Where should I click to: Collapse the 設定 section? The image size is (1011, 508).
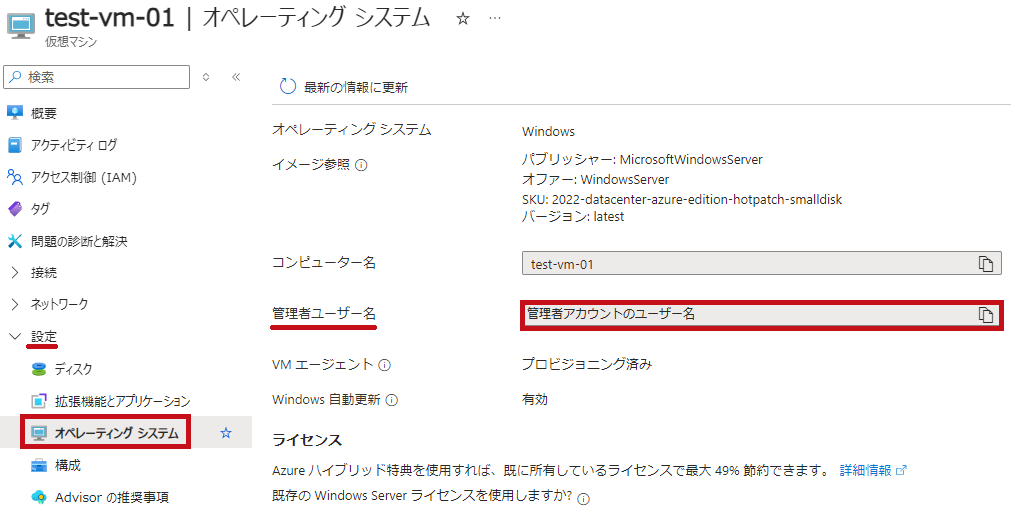tap(15, 337)
